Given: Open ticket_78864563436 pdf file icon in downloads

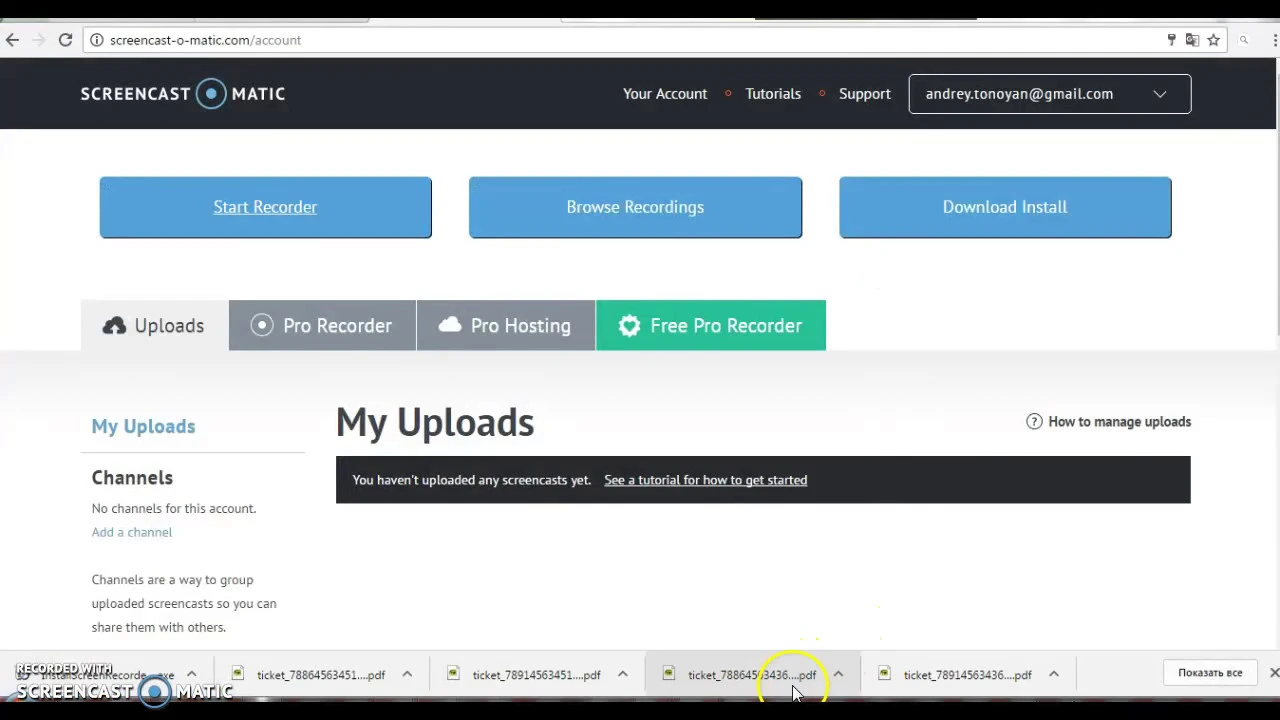Looking at the screenshot, I should 669,674.
